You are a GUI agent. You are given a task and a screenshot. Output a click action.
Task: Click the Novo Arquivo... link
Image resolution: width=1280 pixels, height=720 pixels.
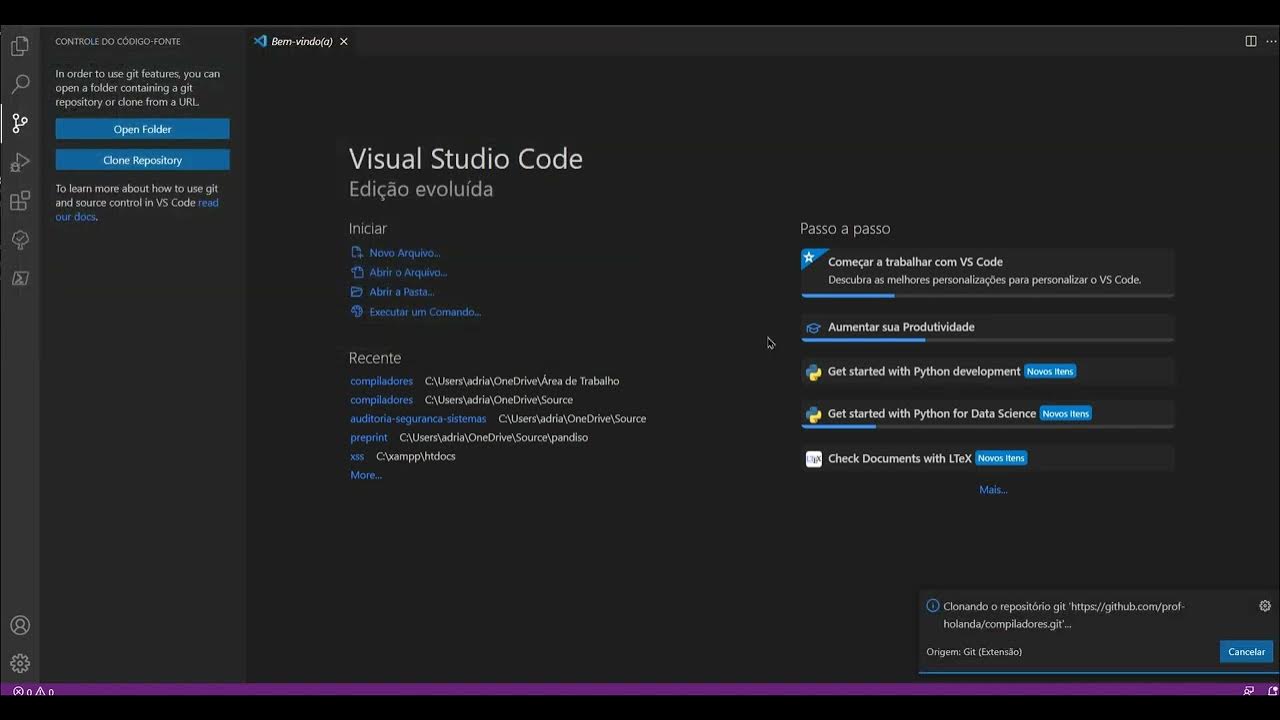404,253
